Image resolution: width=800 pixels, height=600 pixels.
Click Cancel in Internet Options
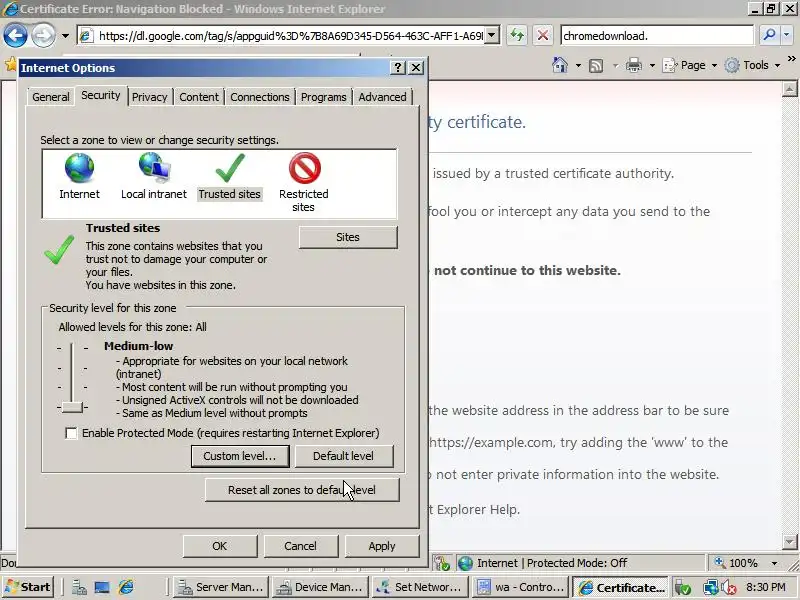coord(301,546)
